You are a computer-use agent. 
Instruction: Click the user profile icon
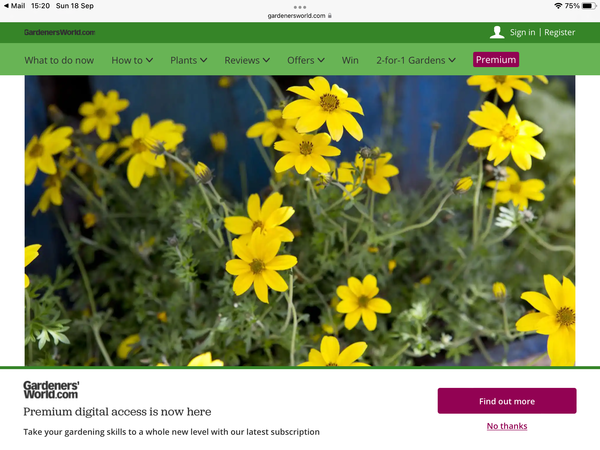tap(497, 32)
